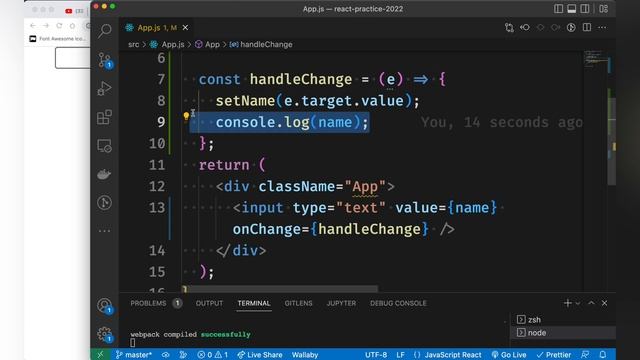Select the node terminal instance
This screenshot has width=640, height=360.
[x=563, y=333]
